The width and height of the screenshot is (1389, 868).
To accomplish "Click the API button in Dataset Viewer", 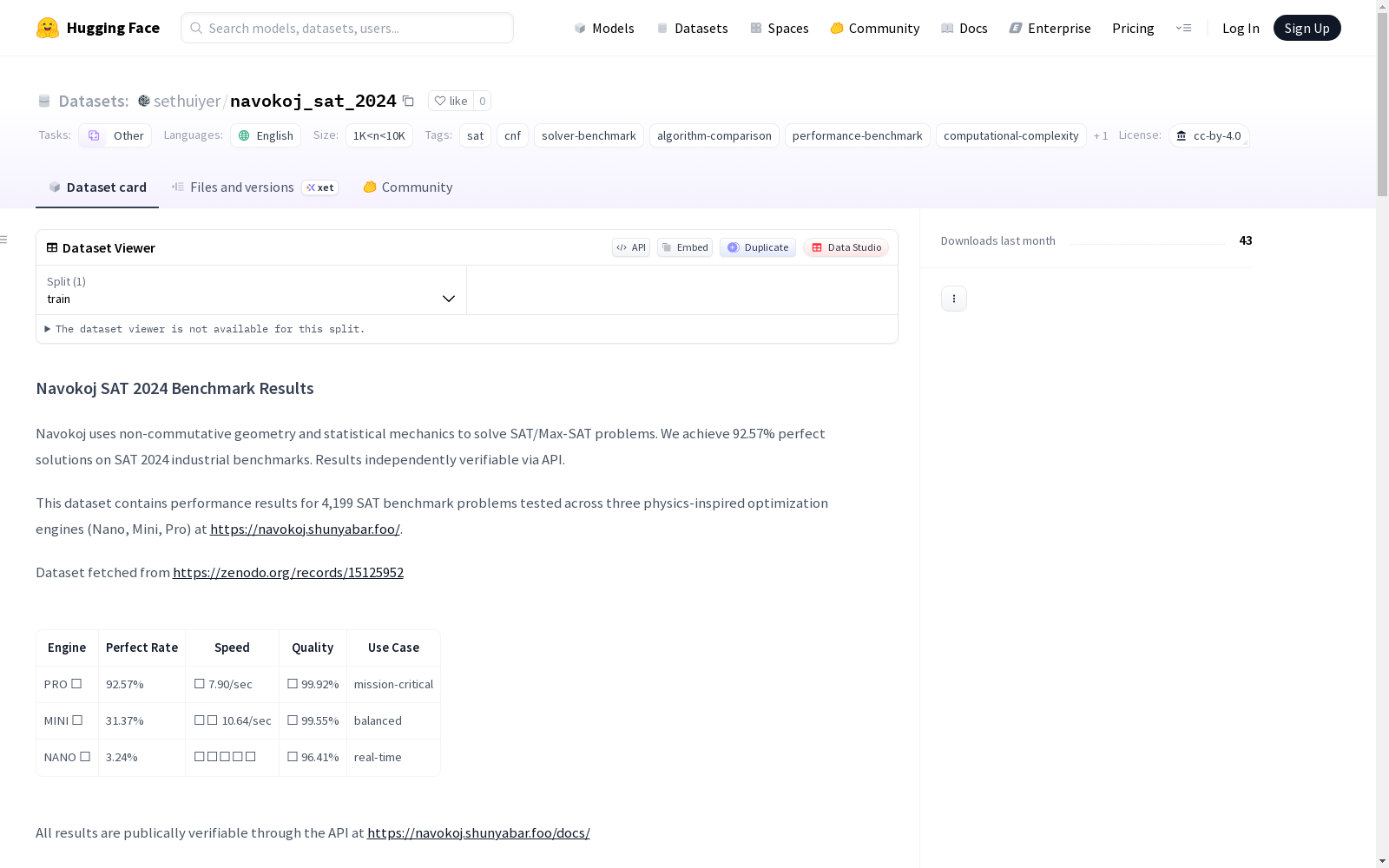I will point(631,247).
